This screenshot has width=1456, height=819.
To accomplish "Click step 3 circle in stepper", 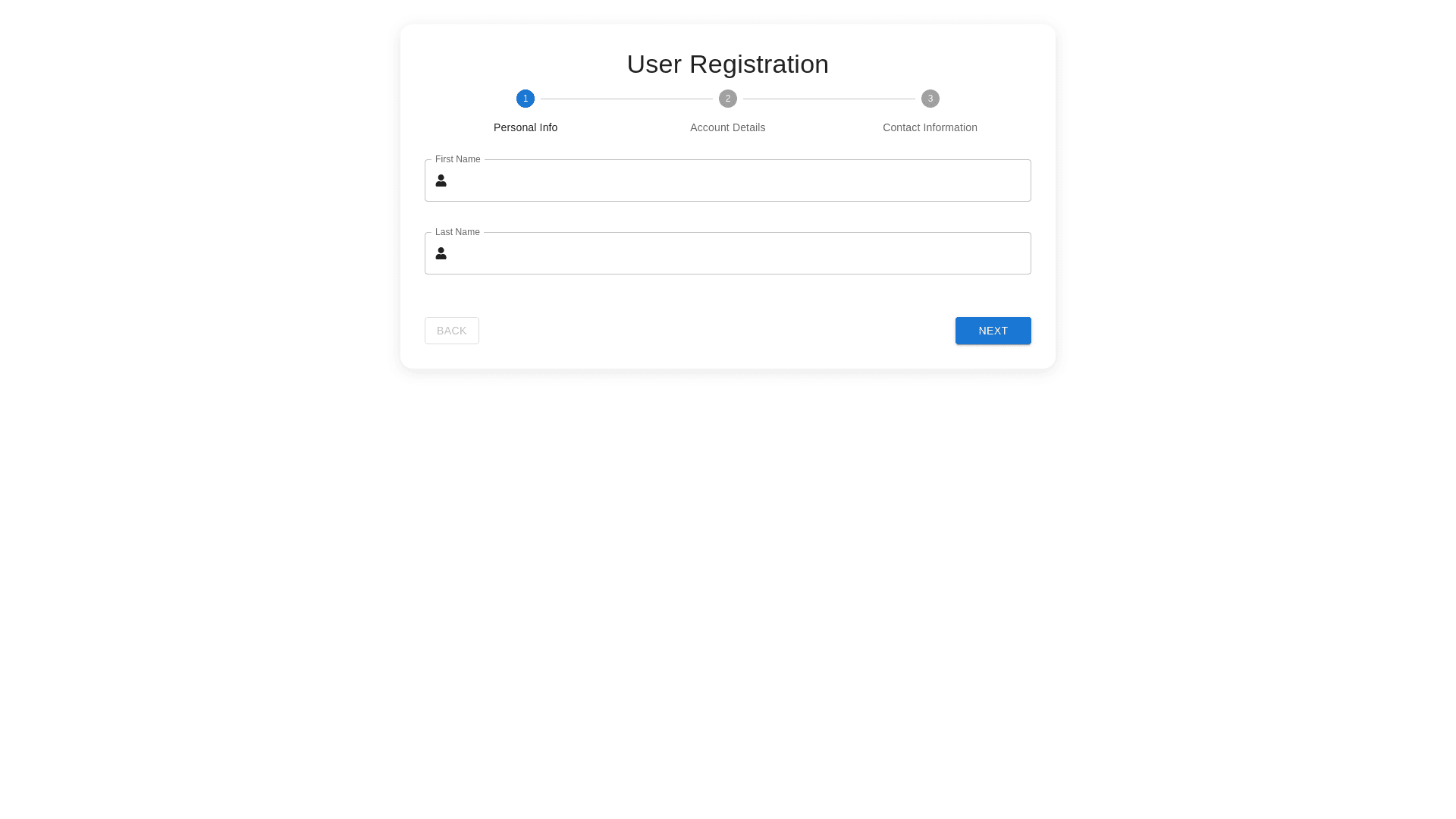I will [x=930, y=99].
